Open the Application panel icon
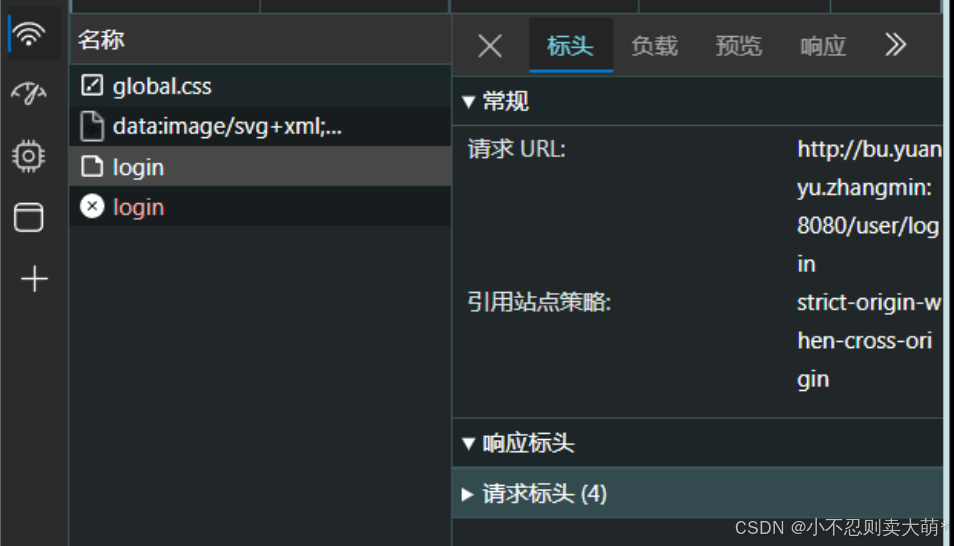 point(29,217)
